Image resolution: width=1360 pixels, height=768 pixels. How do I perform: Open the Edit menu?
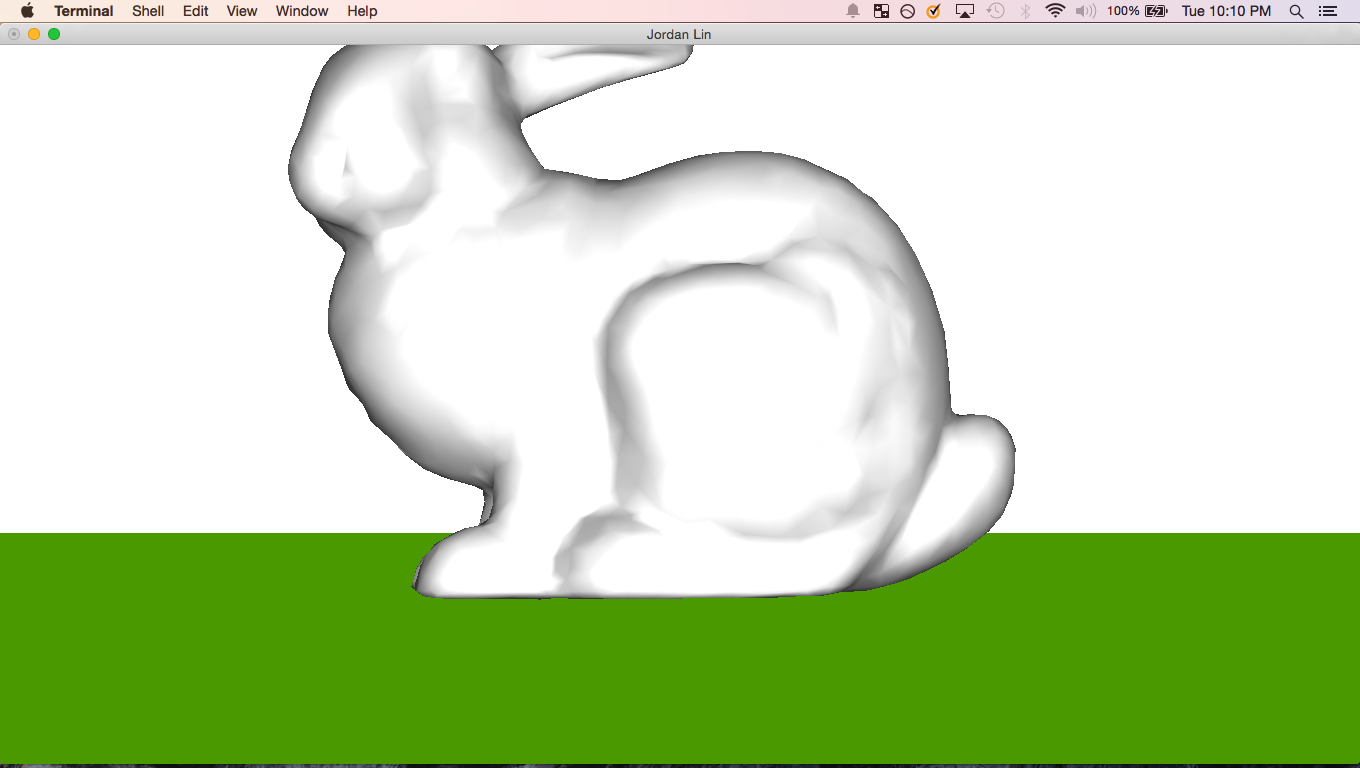[x=196, y=11]
